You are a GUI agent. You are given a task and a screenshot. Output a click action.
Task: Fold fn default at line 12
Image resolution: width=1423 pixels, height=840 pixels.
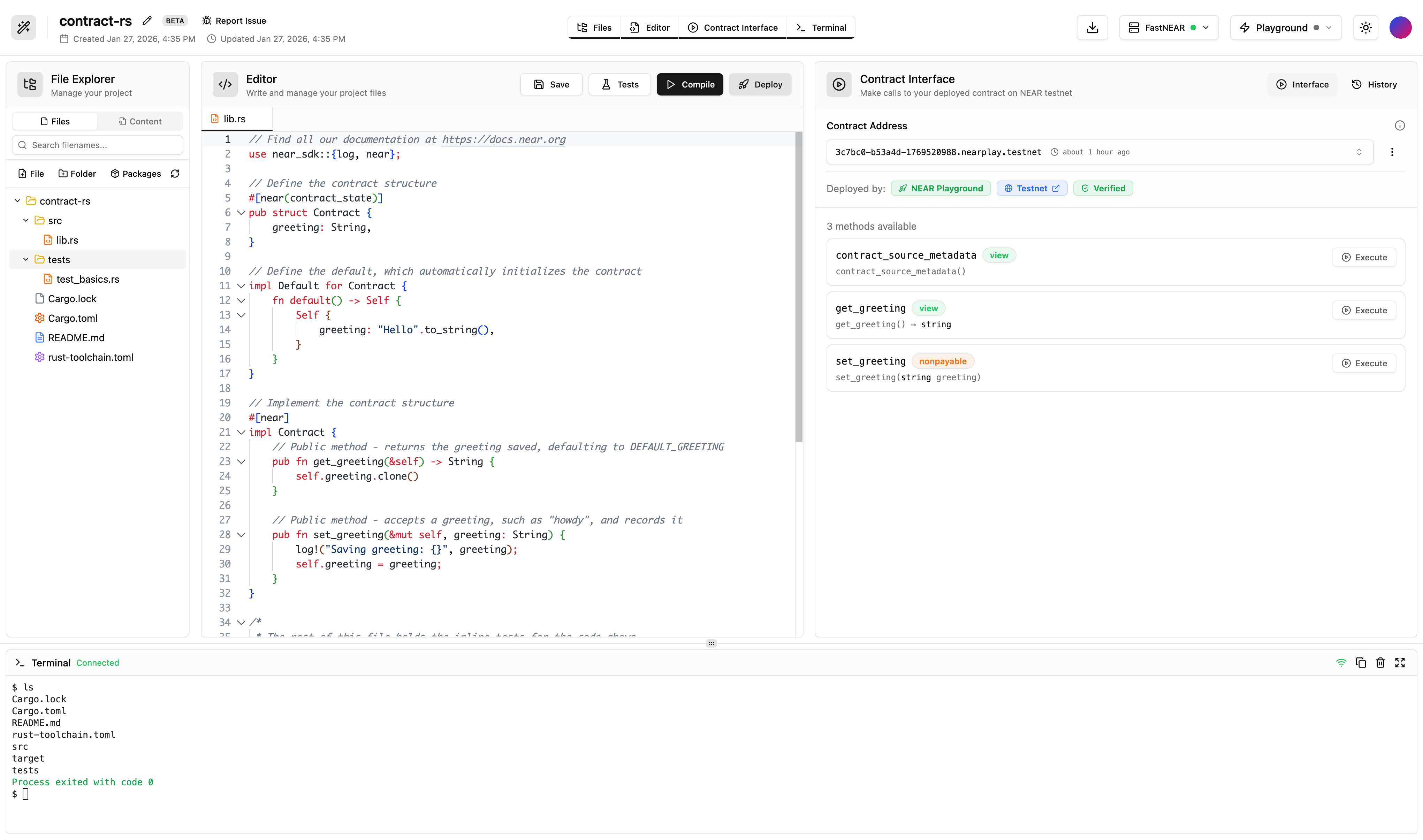click(x=241, y=300)
